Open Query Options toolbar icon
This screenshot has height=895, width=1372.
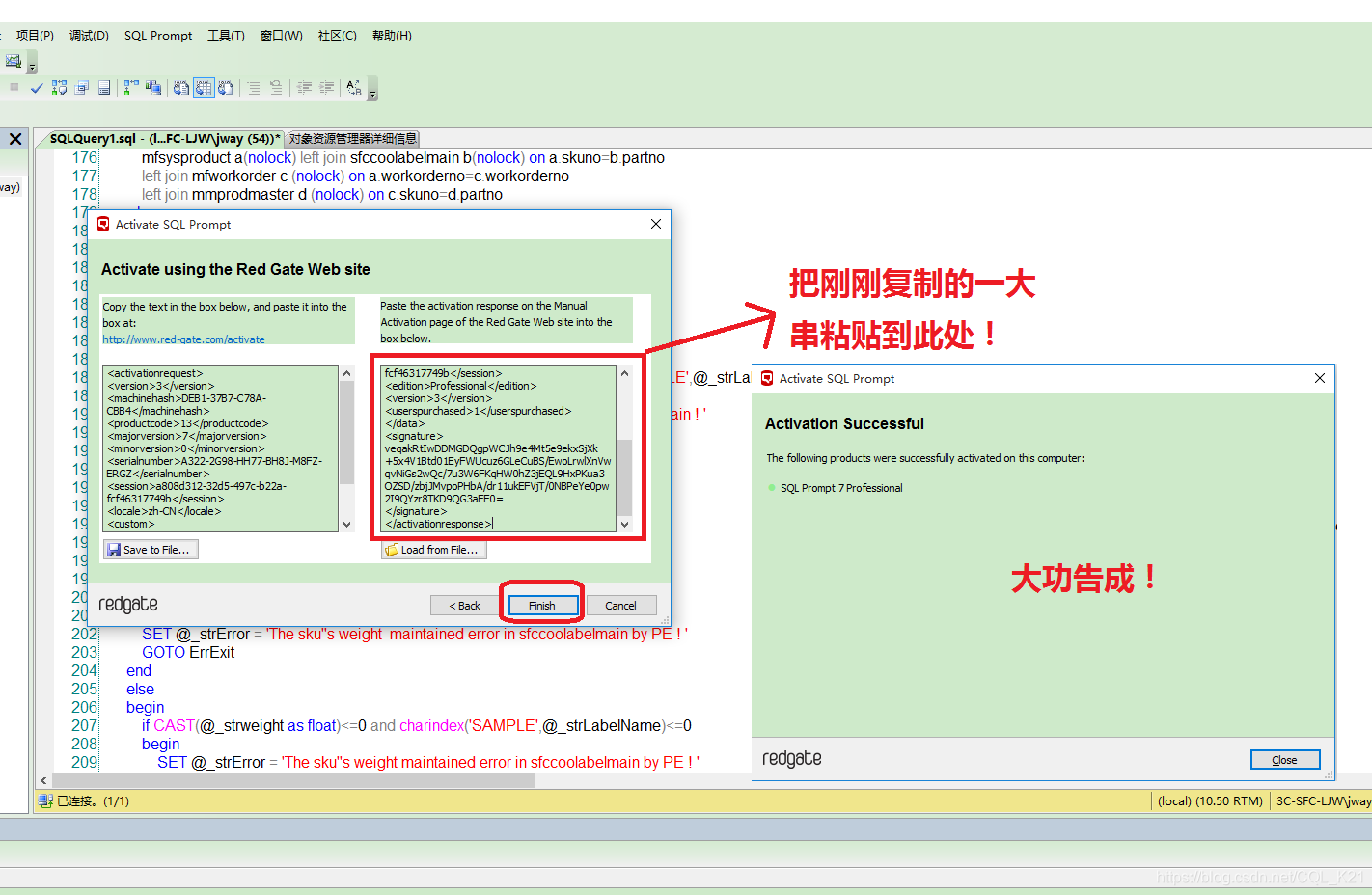(81, 88)
